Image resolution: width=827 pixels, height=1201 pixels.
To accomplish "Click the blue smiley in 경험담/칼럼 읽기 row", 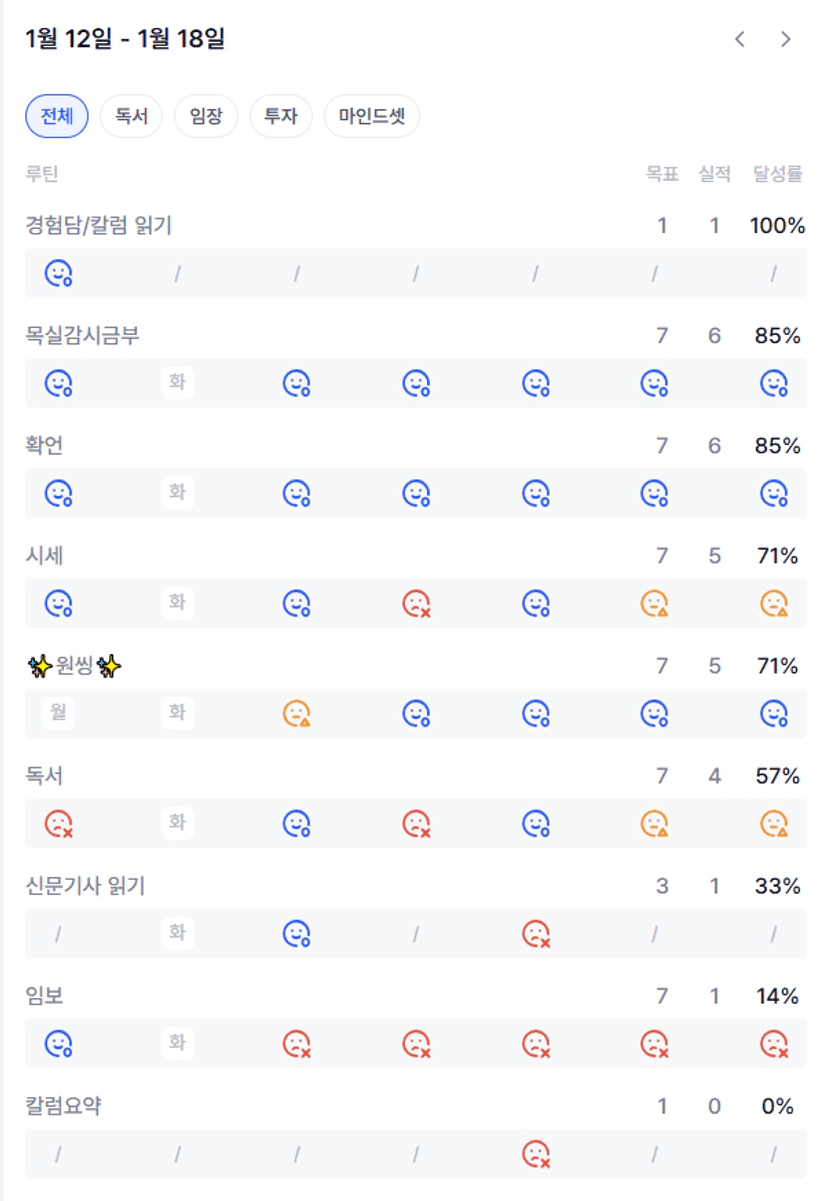I will 59,273.
